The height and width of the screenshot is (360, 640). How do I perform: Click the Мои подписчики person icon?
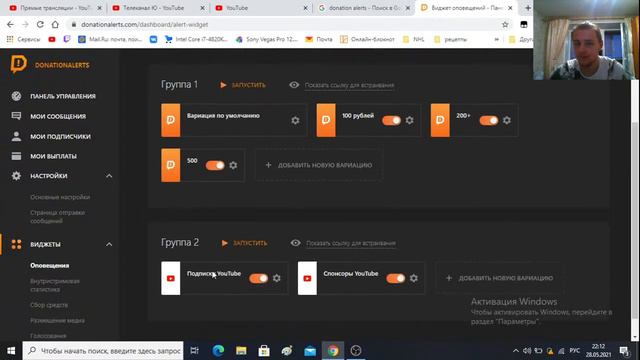tap(16, 136)
